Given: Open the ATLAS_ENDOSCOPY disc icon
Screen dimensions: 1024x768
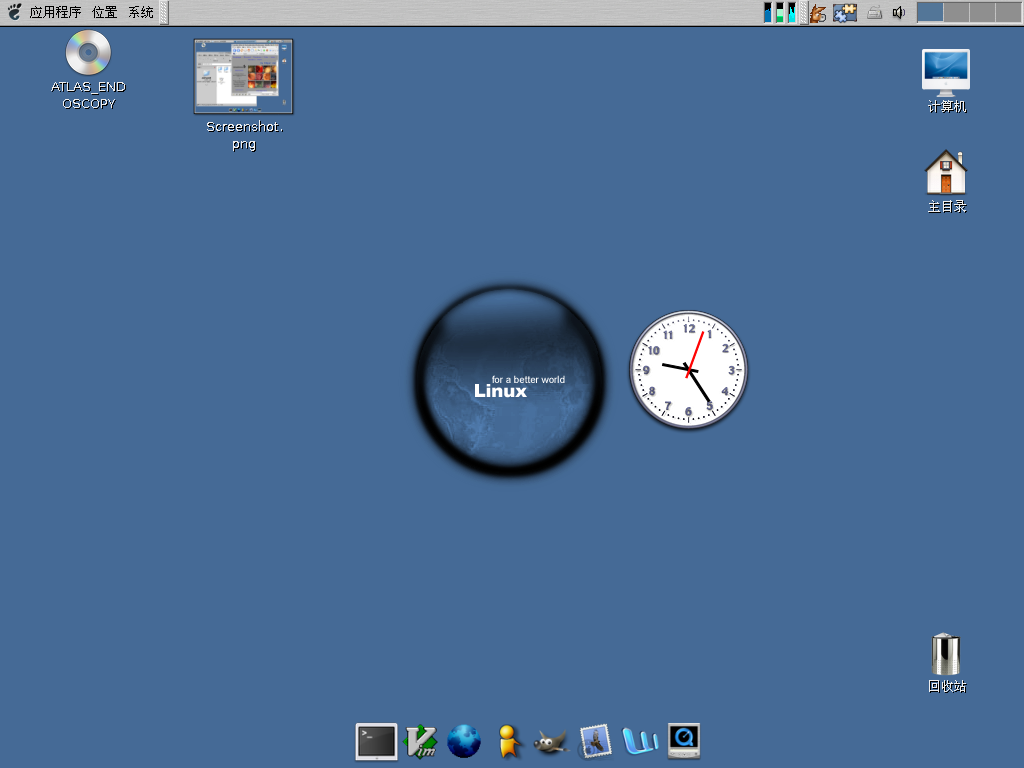Looking at the screenshot, I should coord(88,53).
